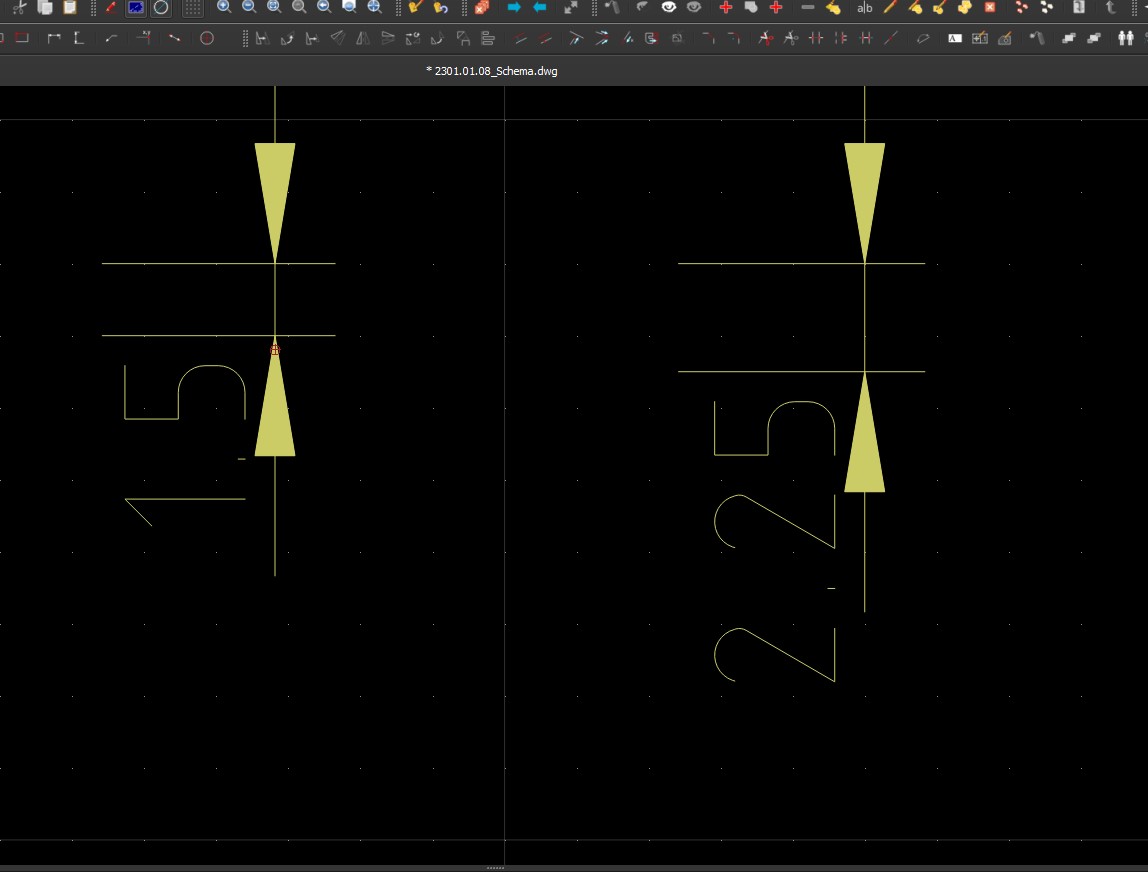The image size is (1148, 872).
Task: Click the blue left arrow icon
Action: [x=540, y=7]
